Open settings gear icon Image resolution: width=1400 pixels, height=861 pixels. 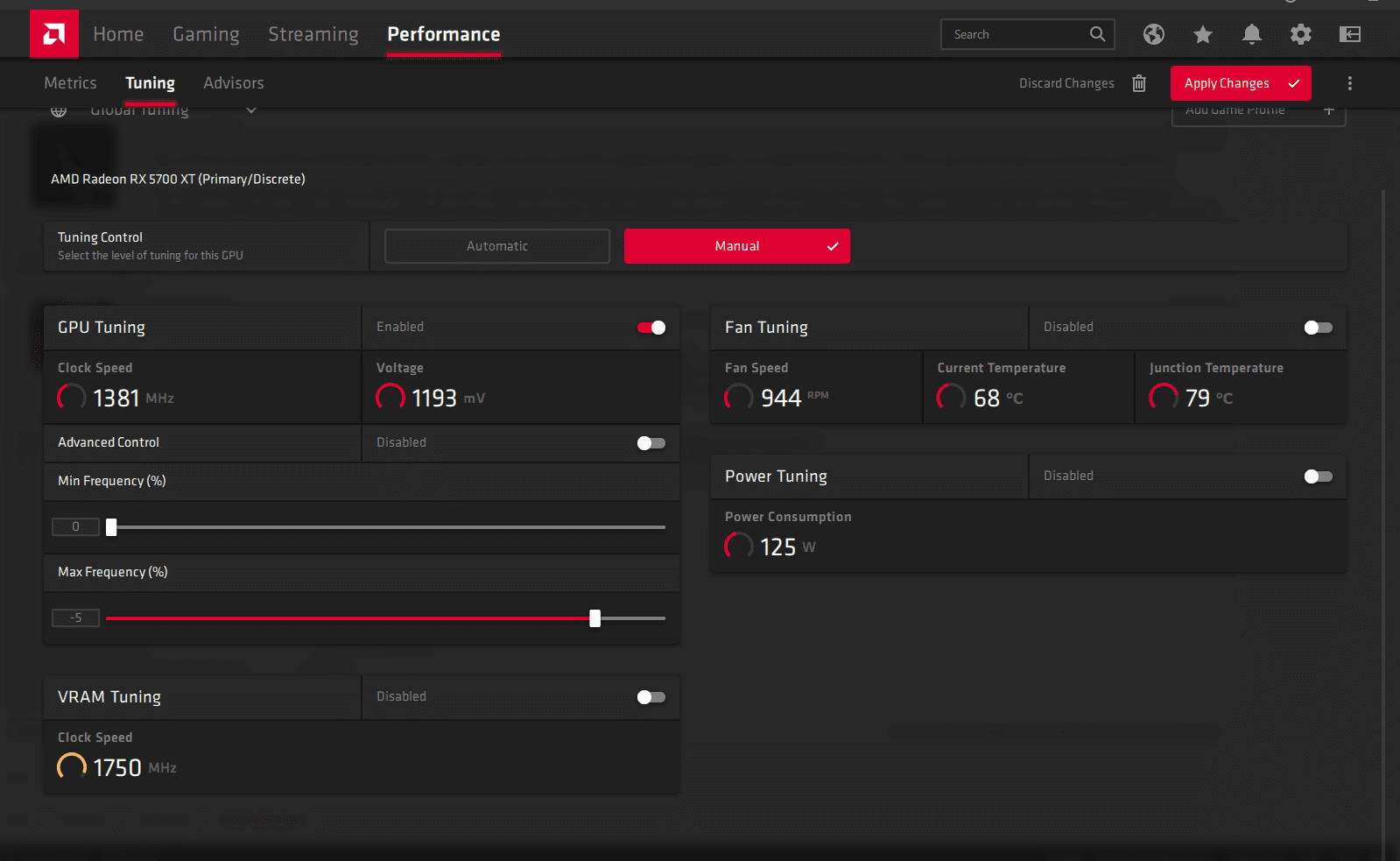click(1301, 34)
